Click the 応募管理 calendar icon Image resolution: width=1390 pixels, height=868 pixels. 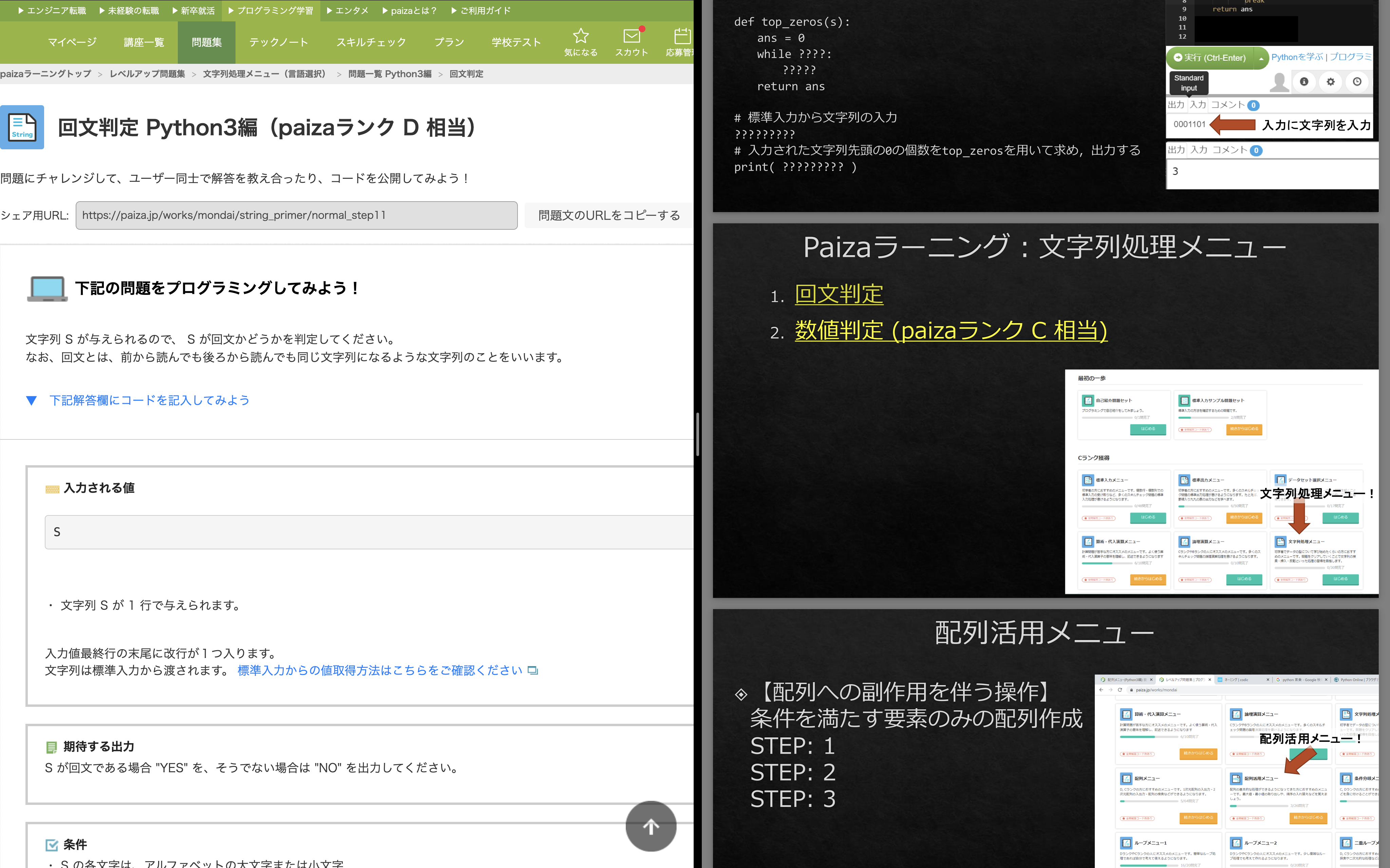coord(681,37)
